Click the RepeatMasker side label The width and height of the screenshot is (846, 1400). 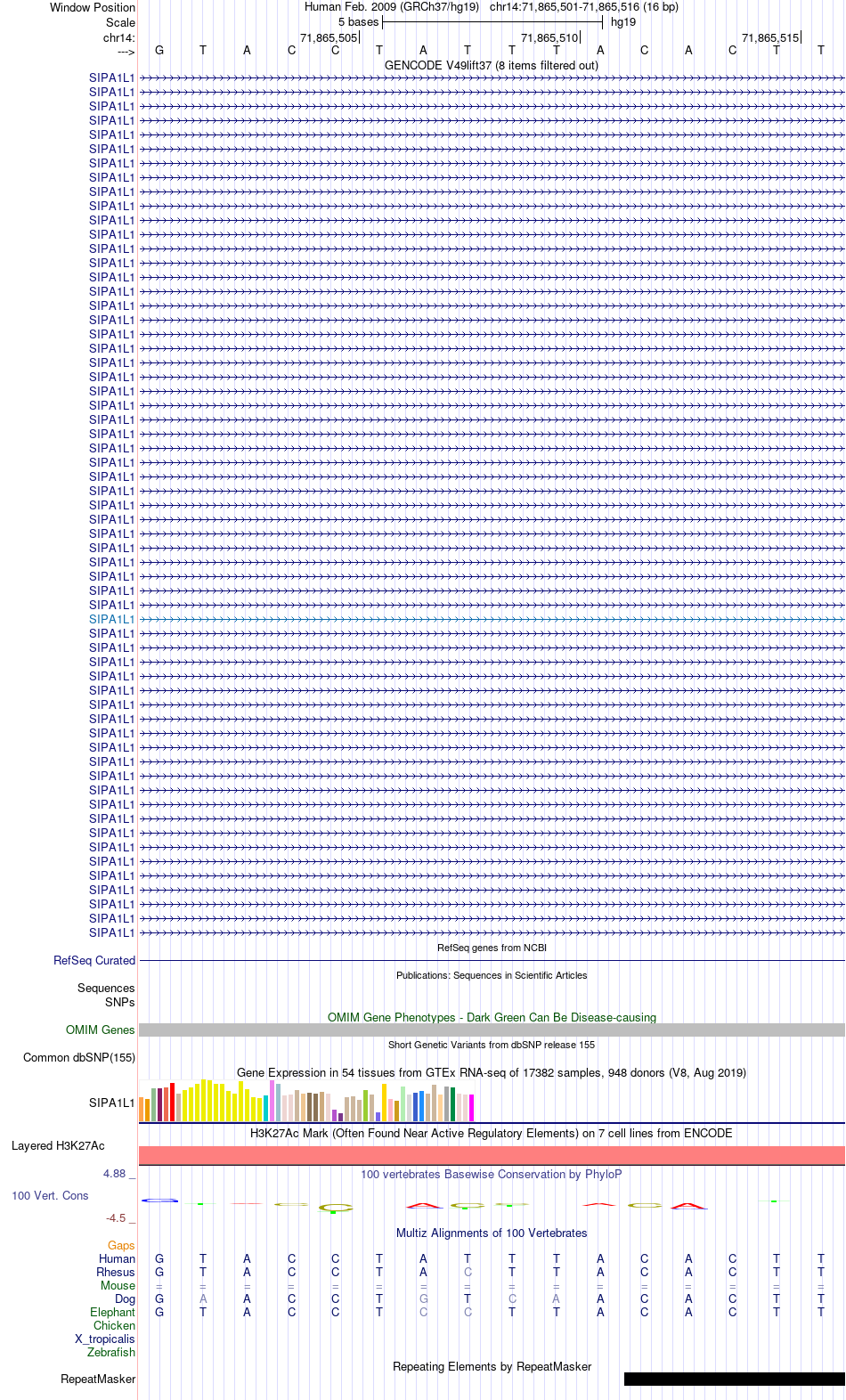[98, 1379]
